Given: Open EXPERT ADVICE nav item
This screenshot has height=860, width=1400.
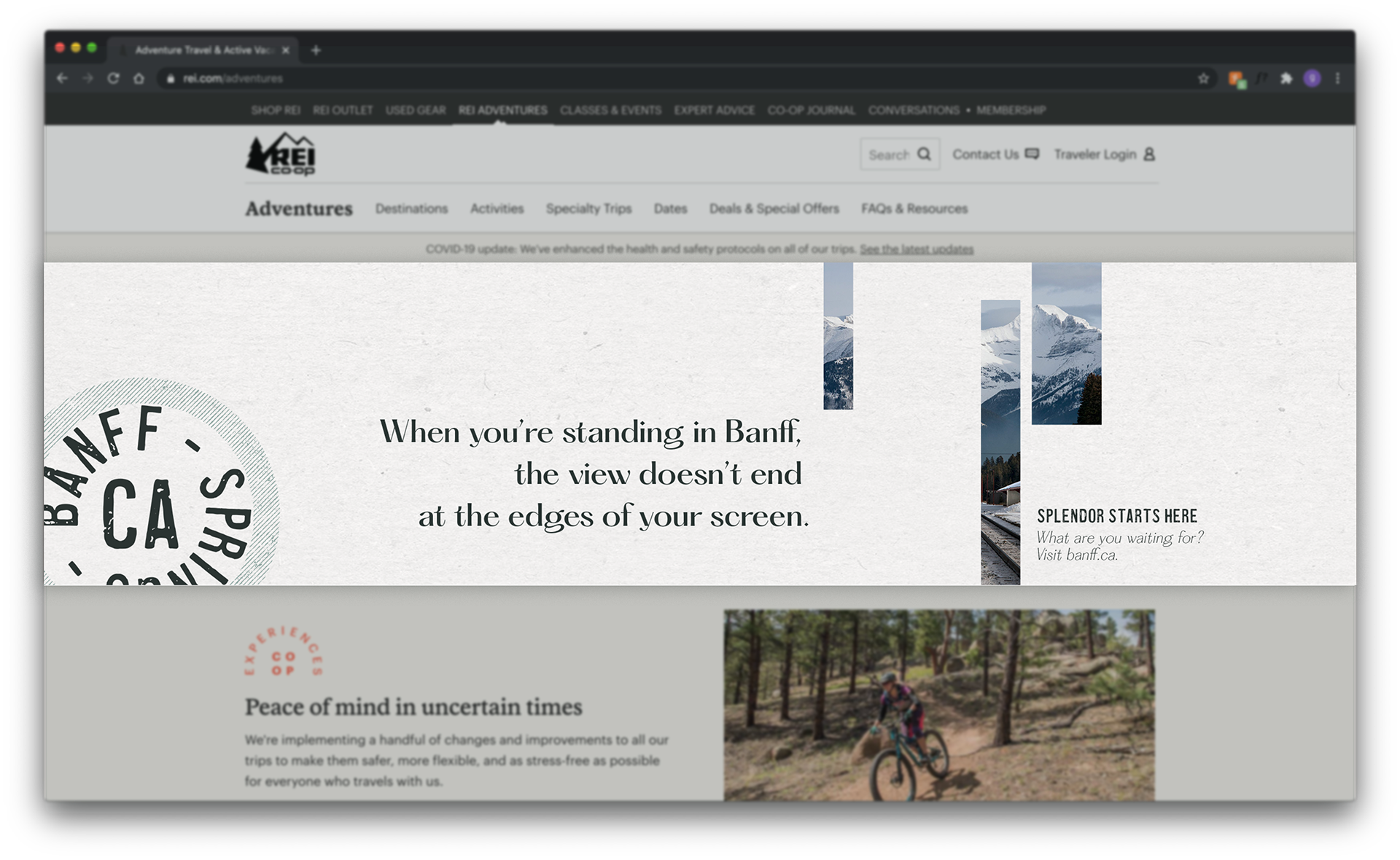Looking at the screenshot, I should (x=714, y=110).
